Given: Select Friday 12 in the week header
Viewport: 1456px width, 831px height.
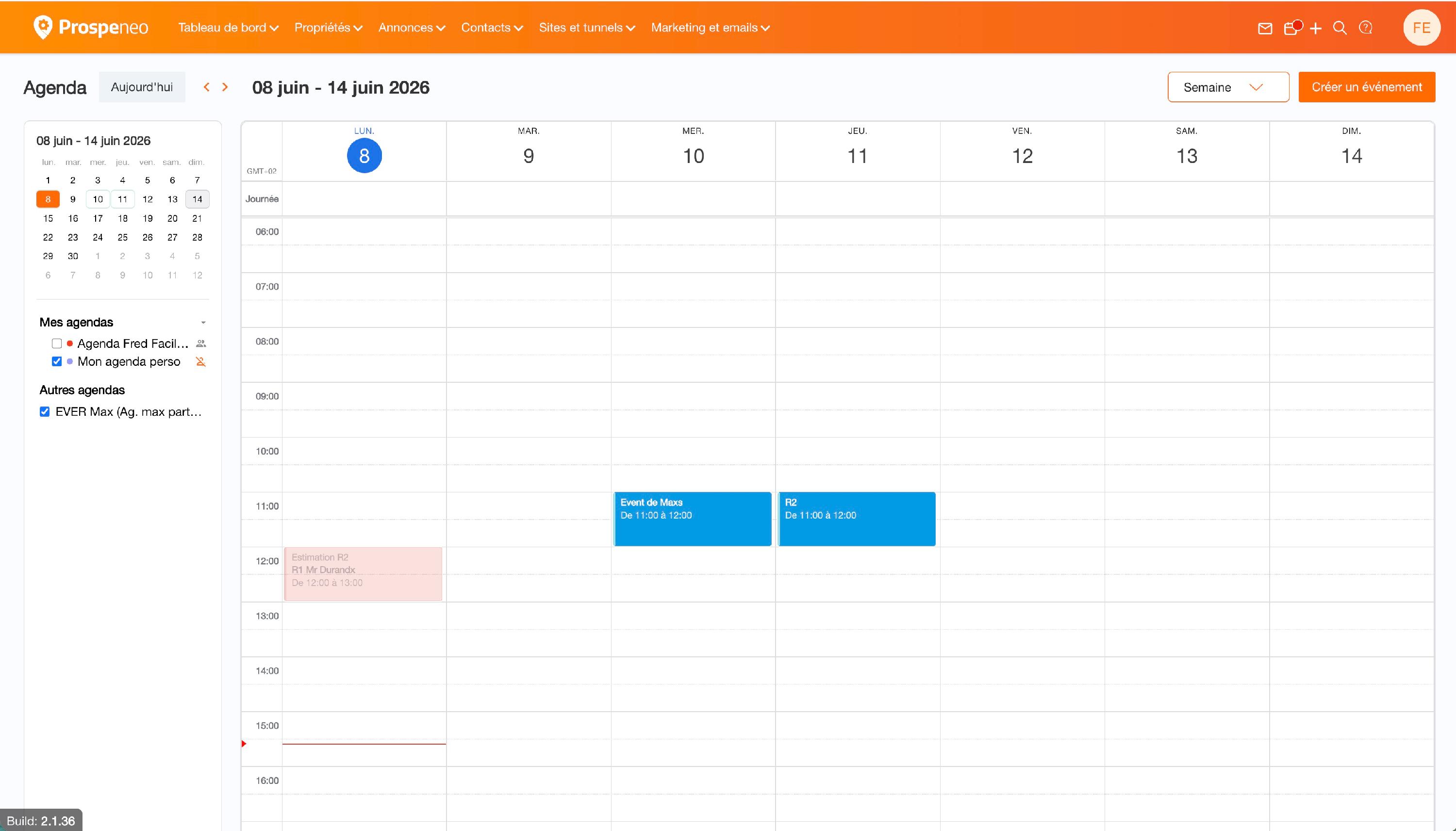Looking at the screenshot, I should [x=1022, y=155].
